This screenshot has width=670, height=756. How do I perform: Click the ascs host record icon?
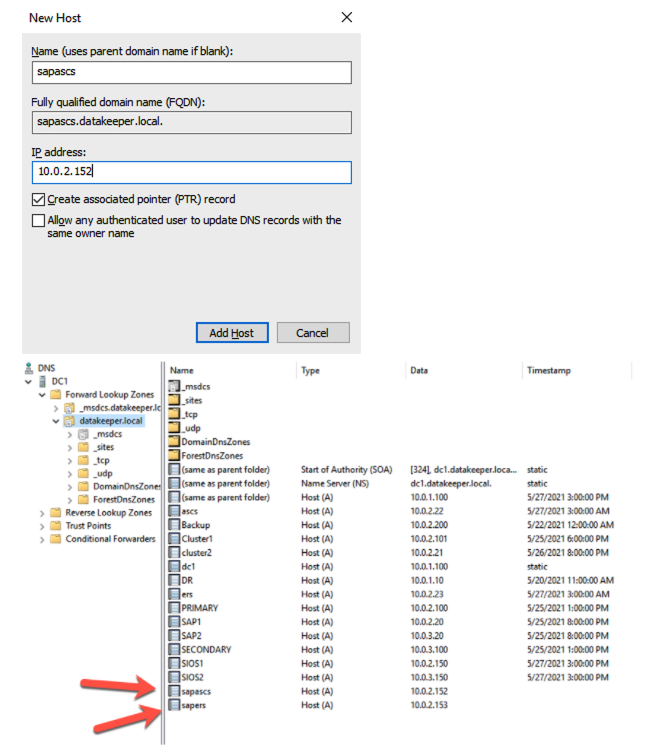coord(174,511)
